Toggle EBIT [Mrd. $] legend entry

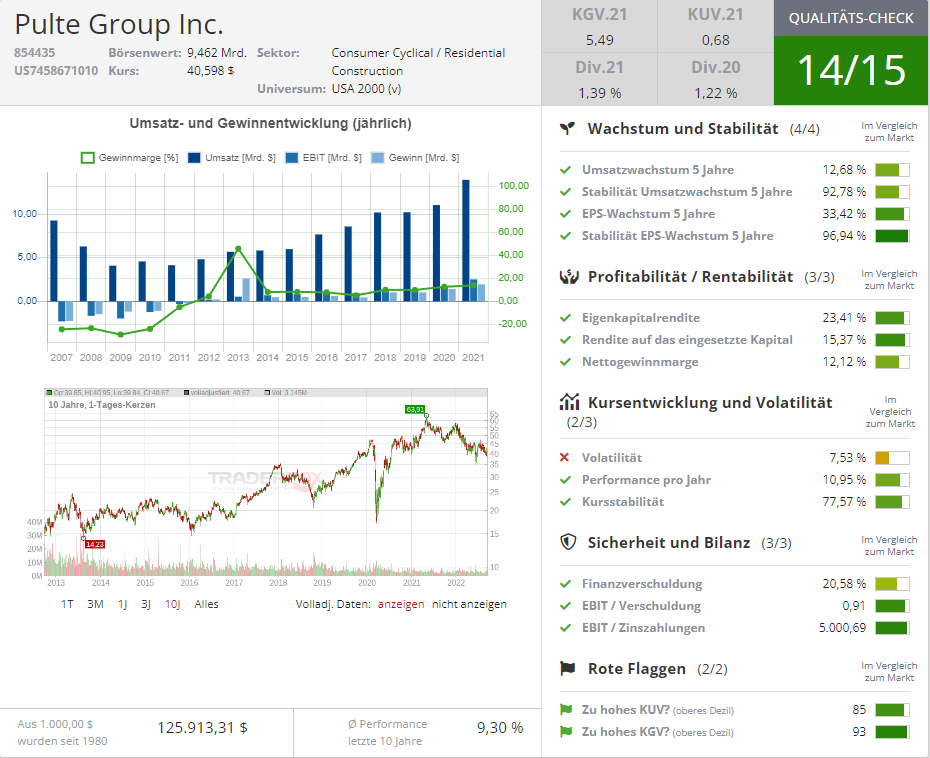pos(322,158)
